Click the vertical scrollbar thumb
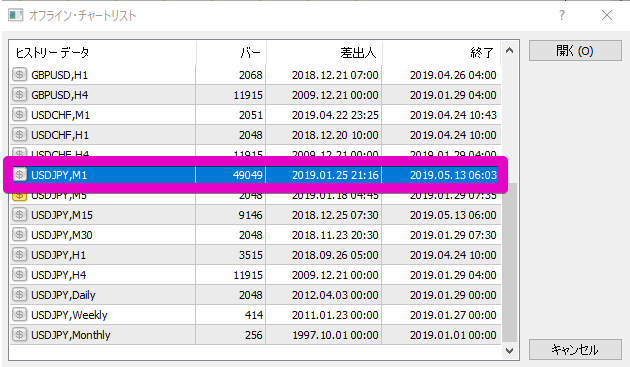 (x=509, y=261)
